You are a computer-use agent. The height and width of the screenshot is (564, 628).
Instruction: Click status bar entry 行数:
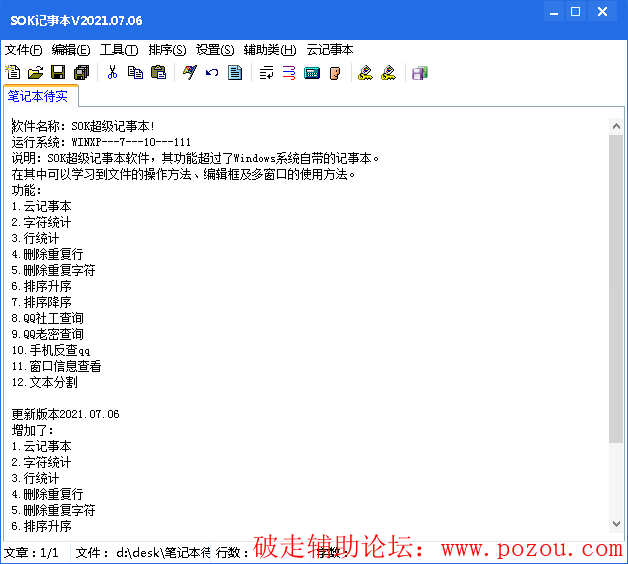pos(232,553)
